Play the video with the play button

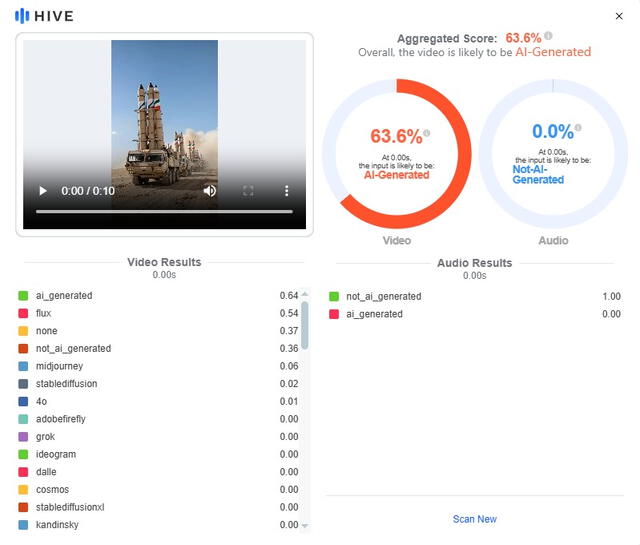coord(43,191)
